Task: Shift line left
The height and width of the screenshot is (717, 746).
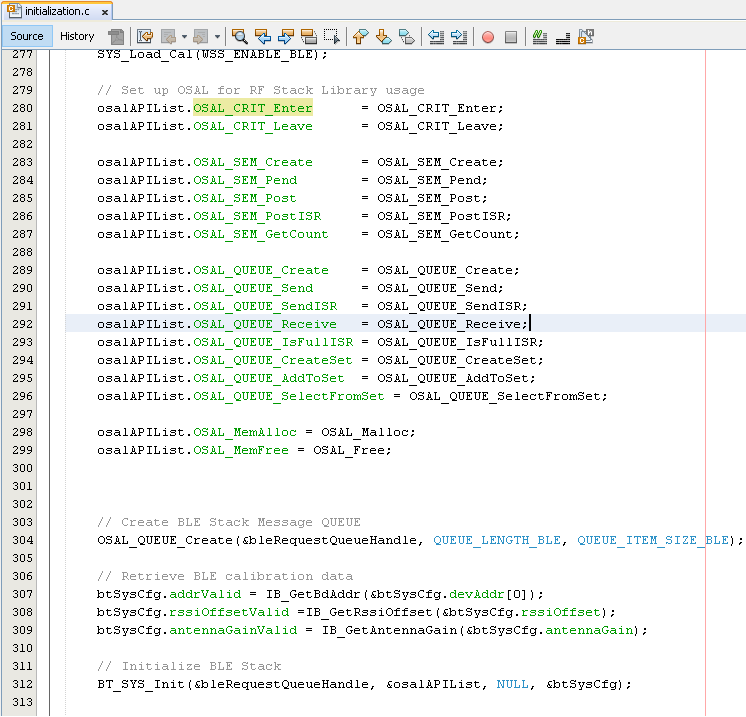Action: 436,37
